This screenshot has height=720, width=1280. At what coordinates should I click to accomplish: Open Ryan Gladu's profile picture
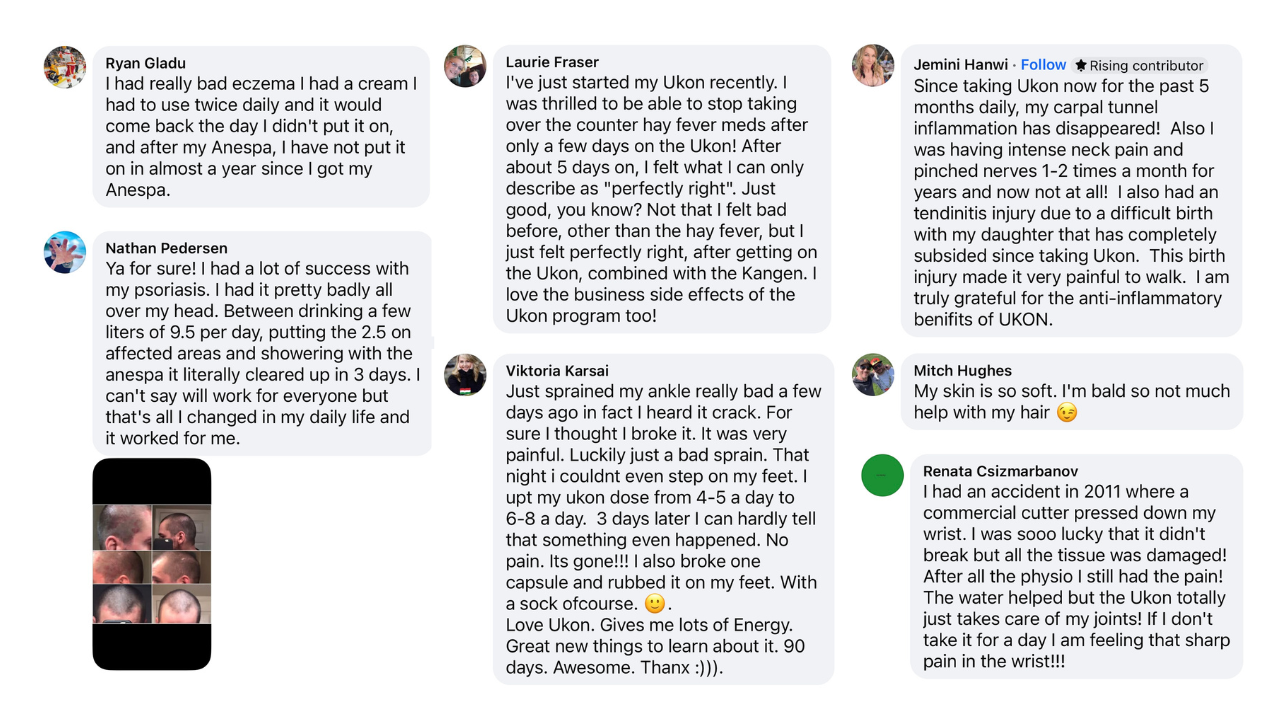[x=65, y=67]
